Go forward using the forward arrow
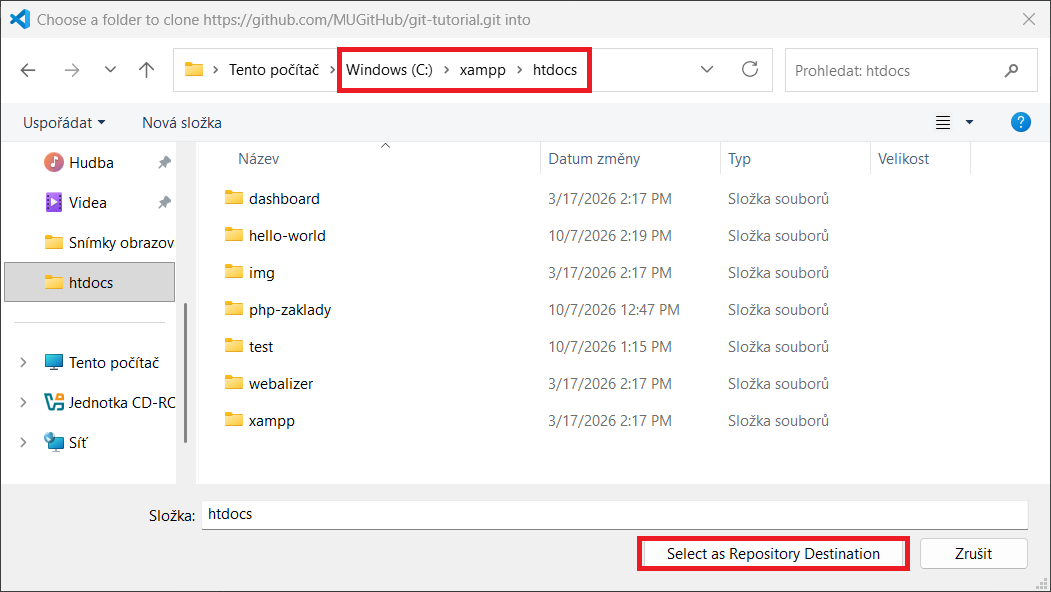 tap(72, 70)
